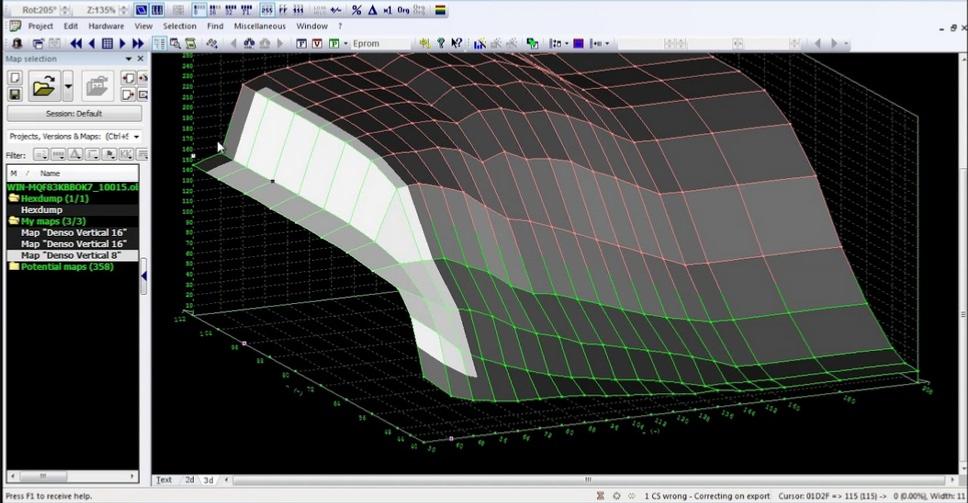Select the Org original values icon
This screenshot has width=968, height=503.
(x=403, y=10)
